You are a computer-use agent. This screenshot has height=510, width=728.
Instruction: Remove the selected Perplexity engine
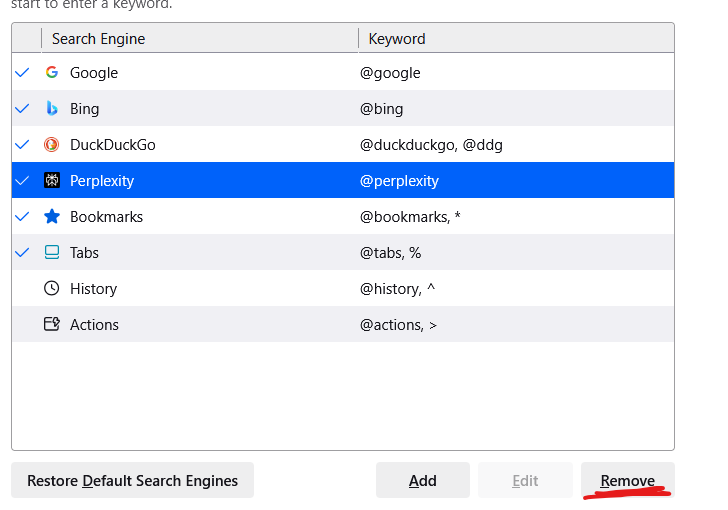(x=627, y=481)
